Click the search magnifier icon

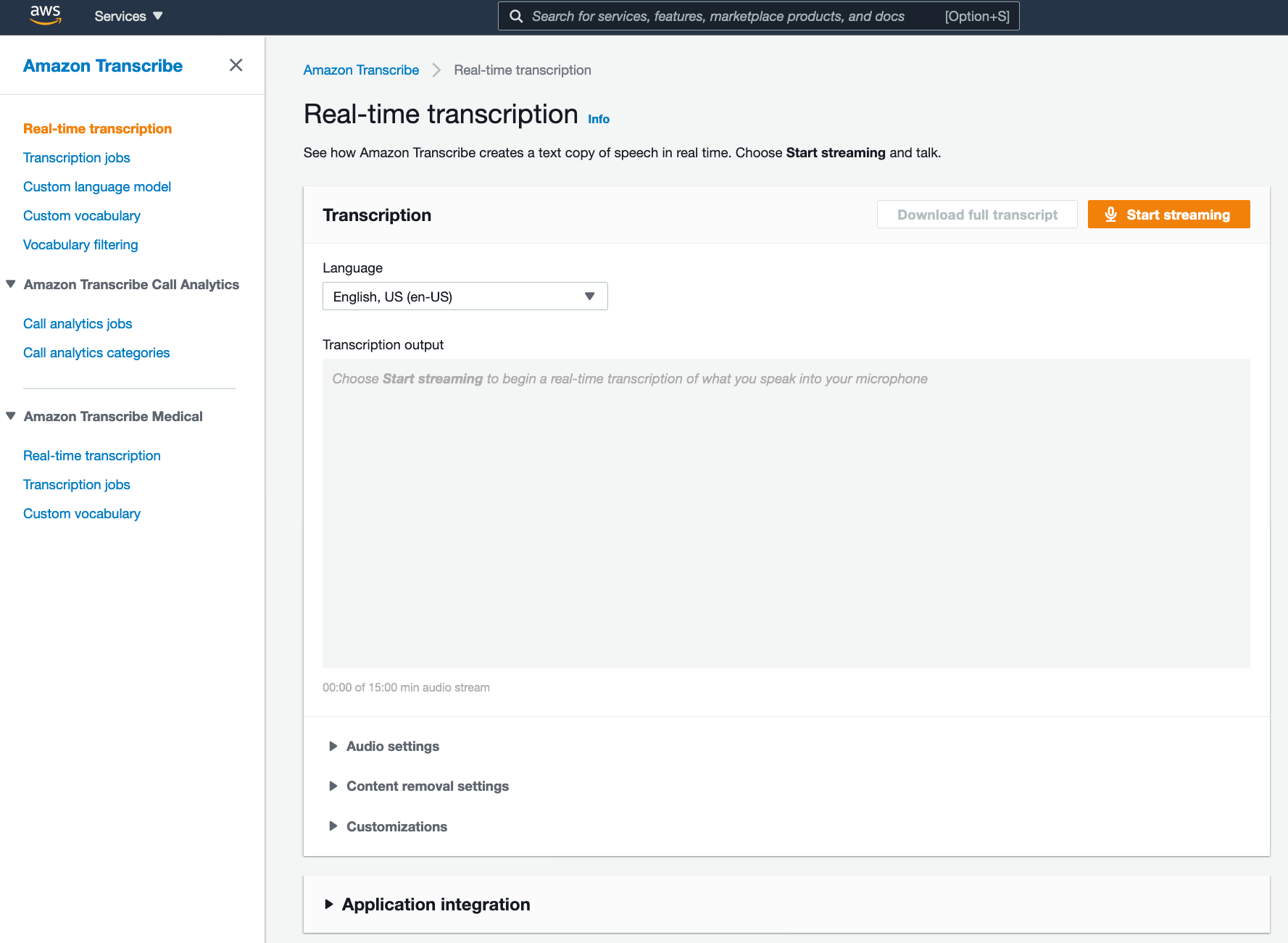click(x=516, y=16)
